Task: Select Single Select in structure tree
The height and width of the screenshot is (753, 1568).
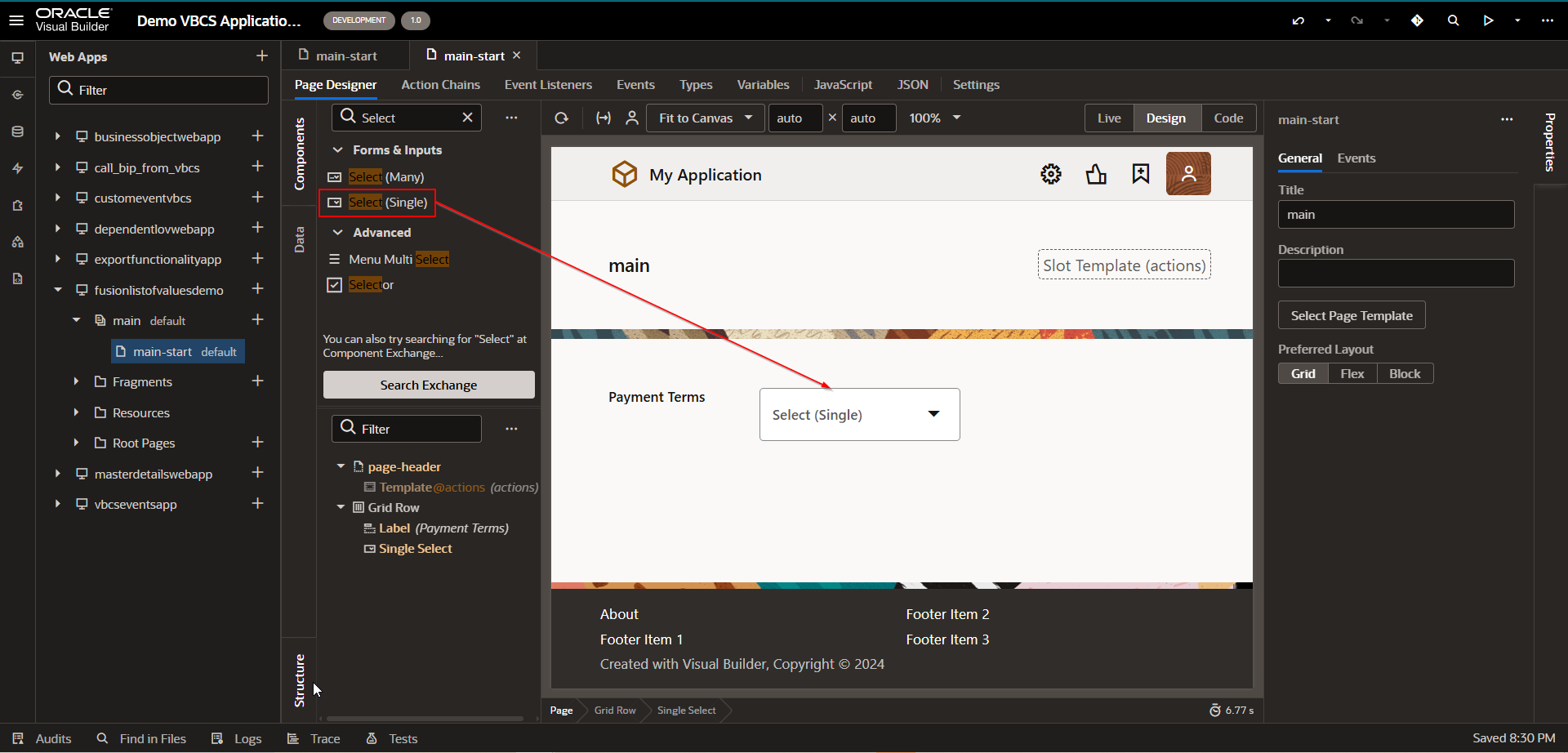Action: click(415, 549)
